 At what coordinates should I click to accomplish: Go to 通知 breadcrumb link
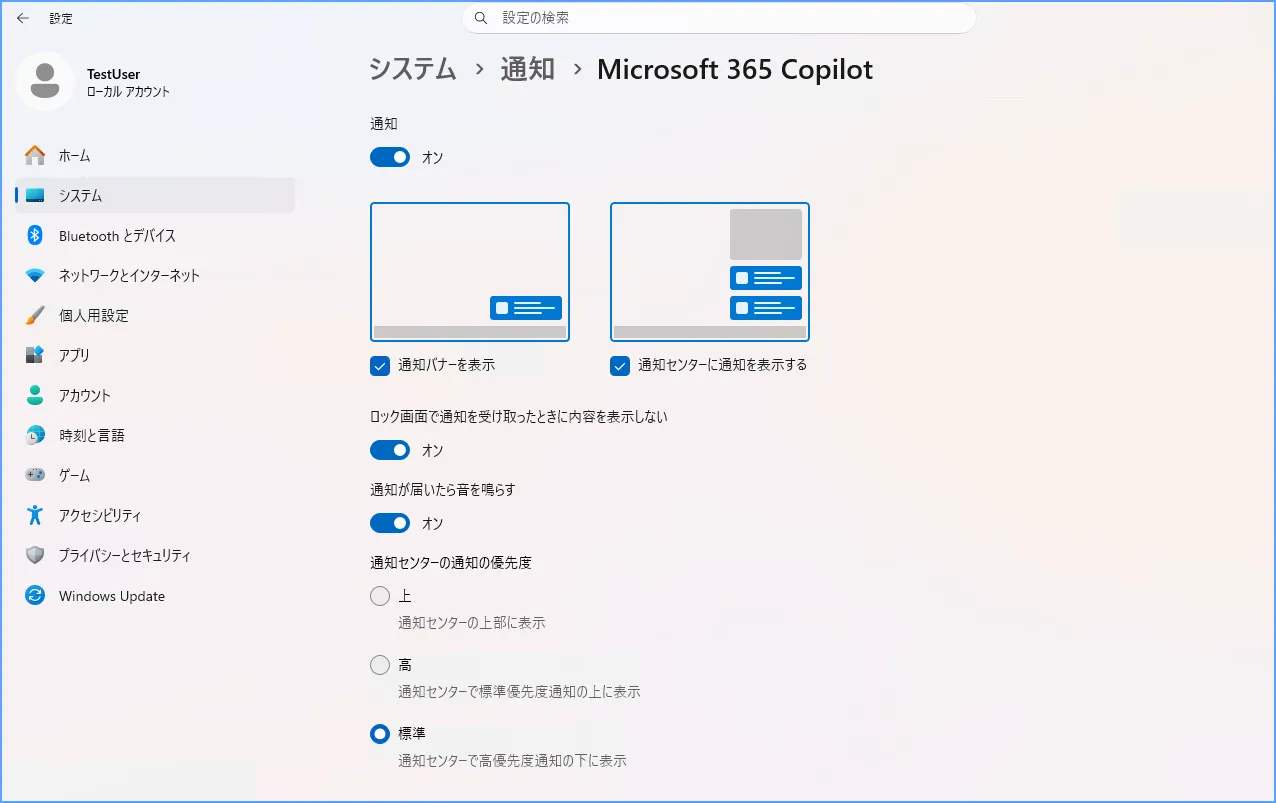[x=527, y=69]
